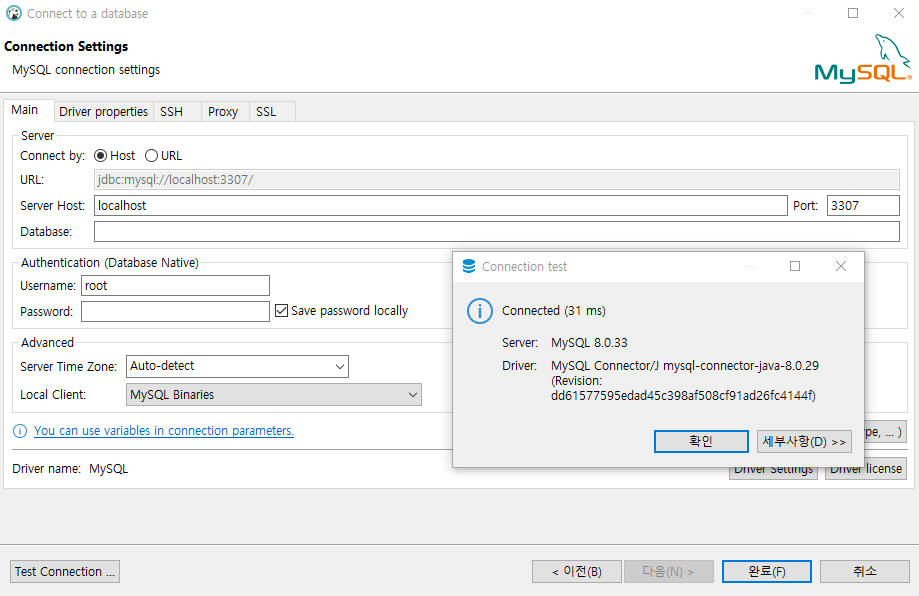
Task: Click the Database input field
Action: (496, 231)
